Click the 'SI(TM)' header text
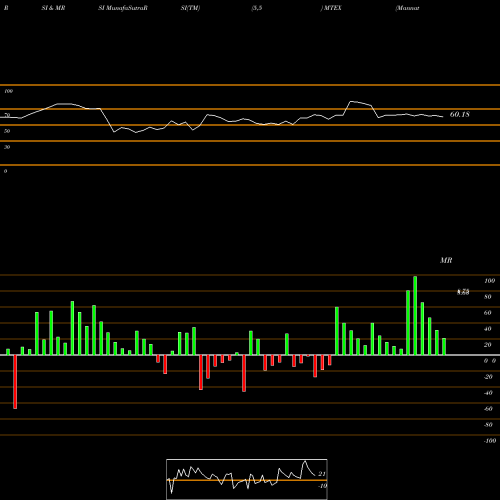 (190, 8)
